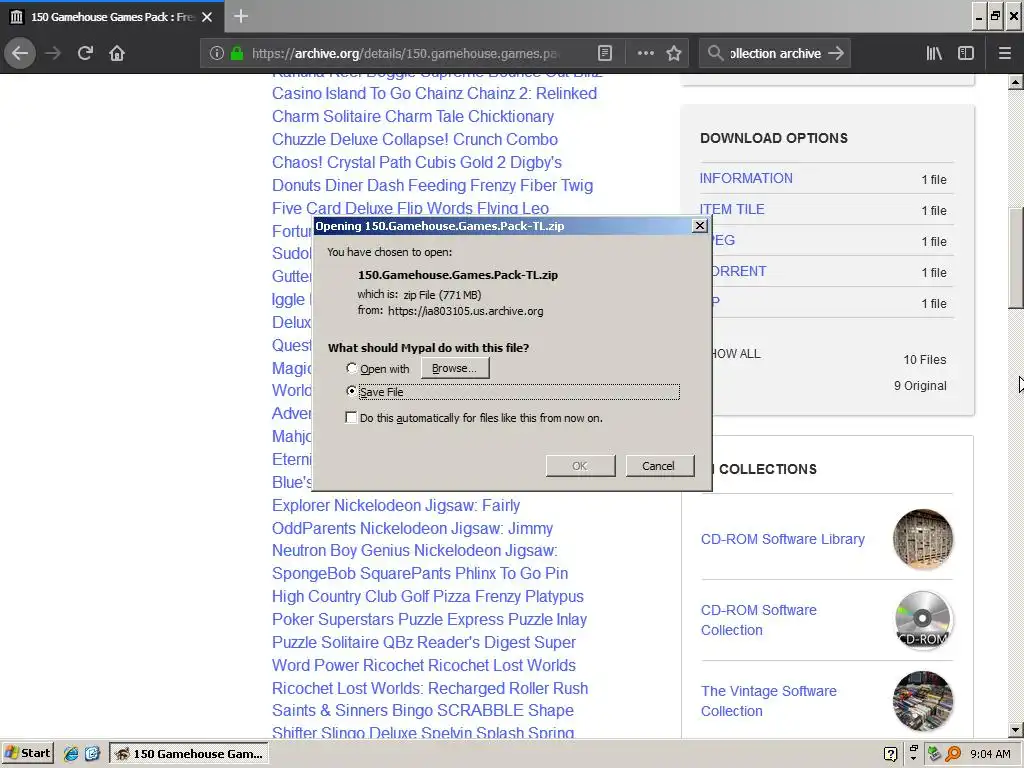Reload the current page
This screenshot has width=1024, height=768.
[85, 53]
